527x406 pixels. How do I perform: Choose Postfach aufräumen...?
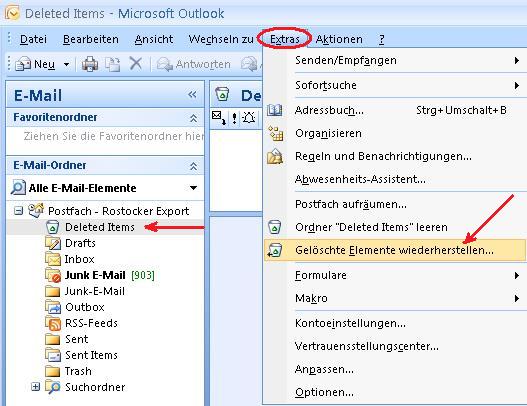(x=394, y=204)
